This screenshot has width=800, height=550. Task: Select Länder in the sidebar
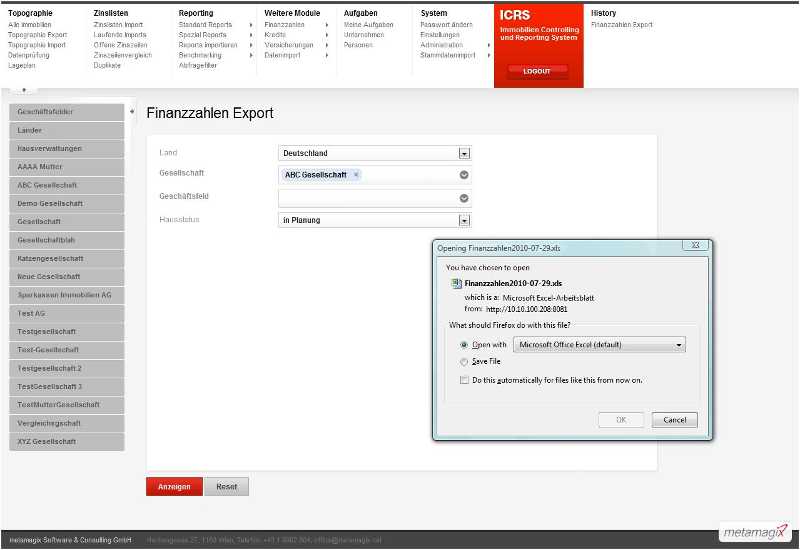pos(66,130)
